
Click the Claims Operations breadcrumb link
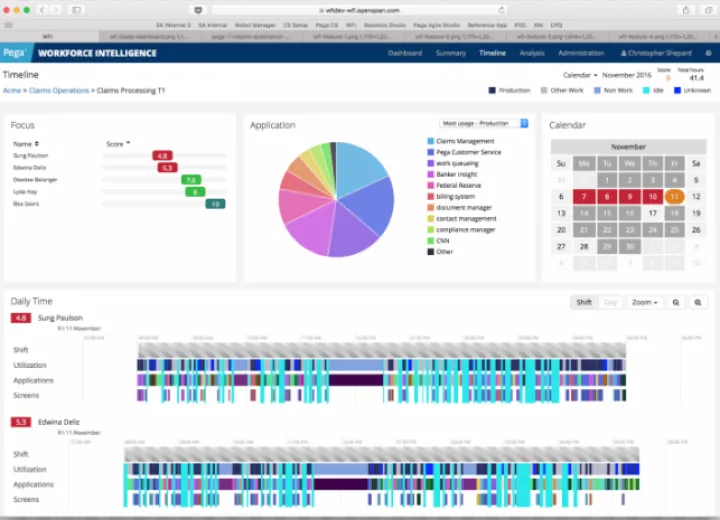point(59,91)
